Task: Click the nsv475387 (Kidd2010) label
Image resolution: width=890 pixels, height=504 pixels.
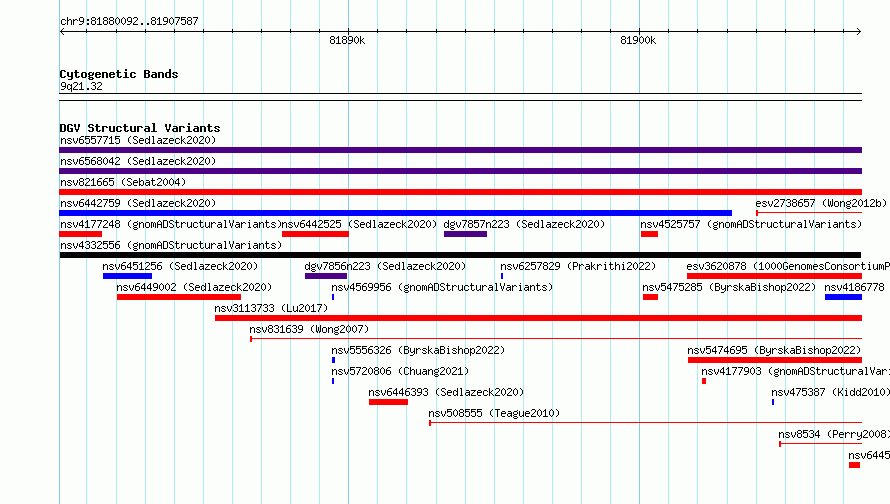Action: pyautogui.click(x=830, y=392)
